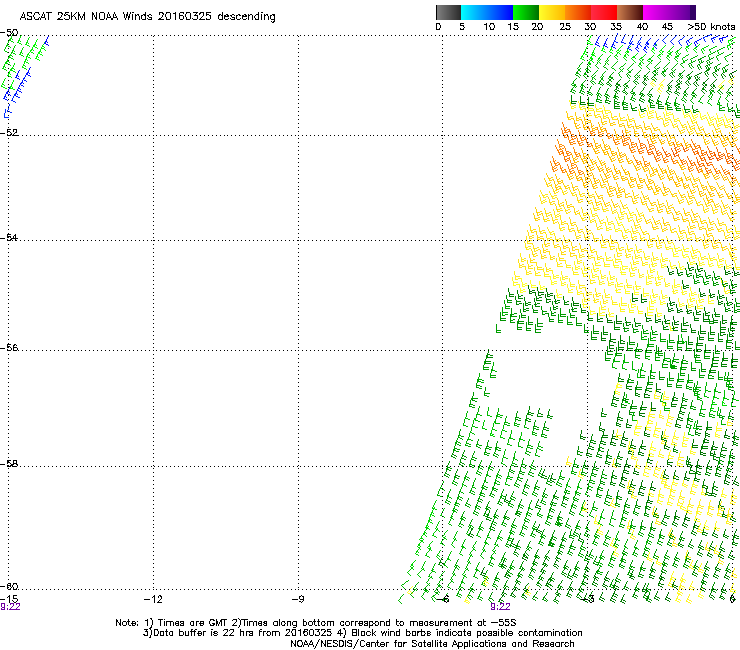Click the legend value "45" under color bar
This screenshot has width=740, height=650.
point(667,27)
